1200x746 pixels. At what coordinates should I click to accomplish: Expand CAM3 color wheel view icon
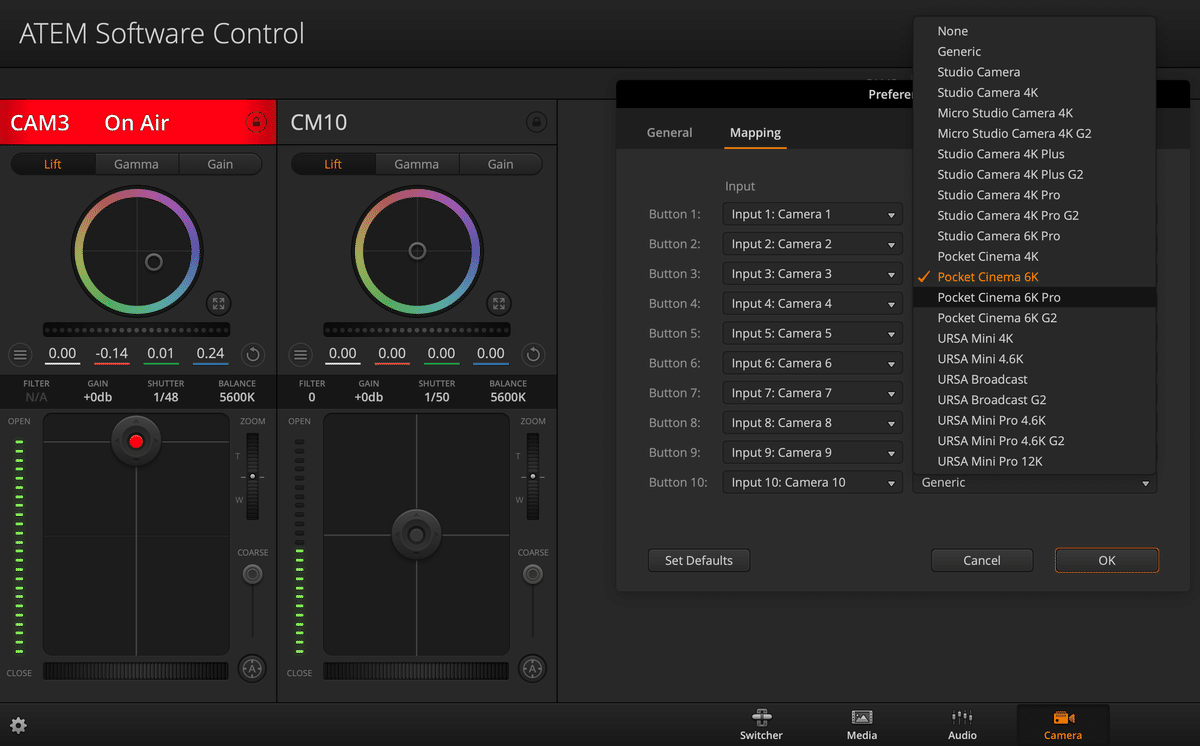pos(219,304)
